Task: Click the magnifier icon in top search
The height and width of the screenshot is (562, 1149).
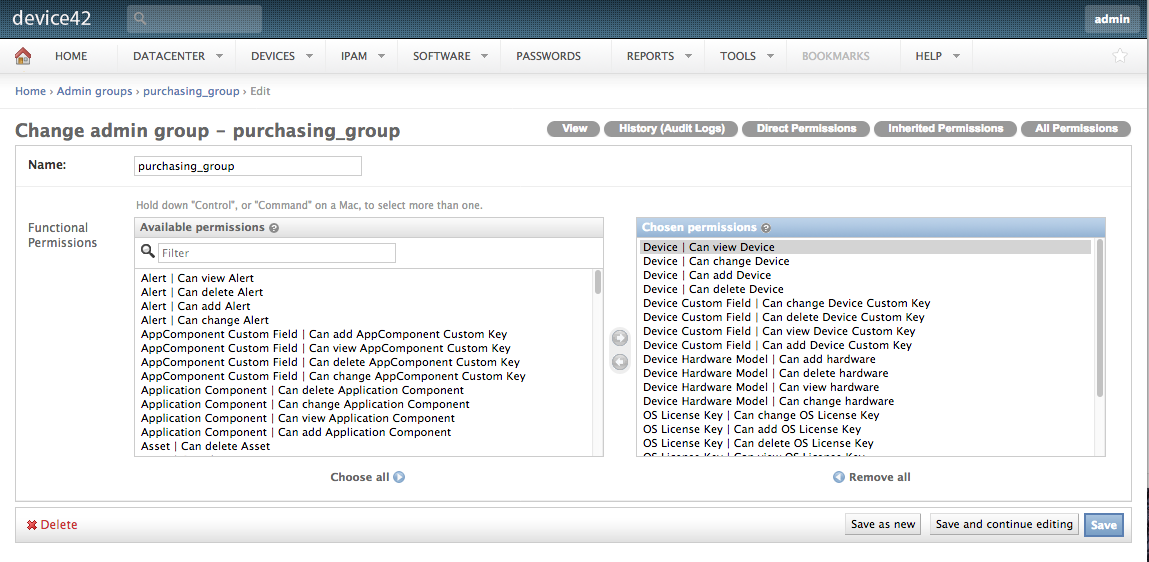Action: [141, 19]
